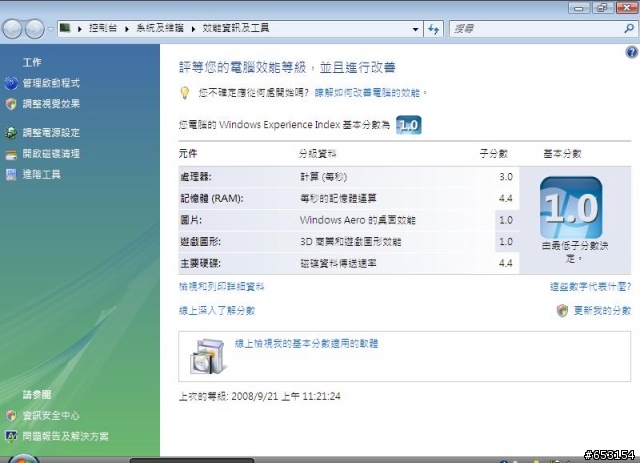The height and width of the screenshot is (463, 640).
Task: Click the power icon beside 調整電源設定
Action: click(x=11, y=133)
